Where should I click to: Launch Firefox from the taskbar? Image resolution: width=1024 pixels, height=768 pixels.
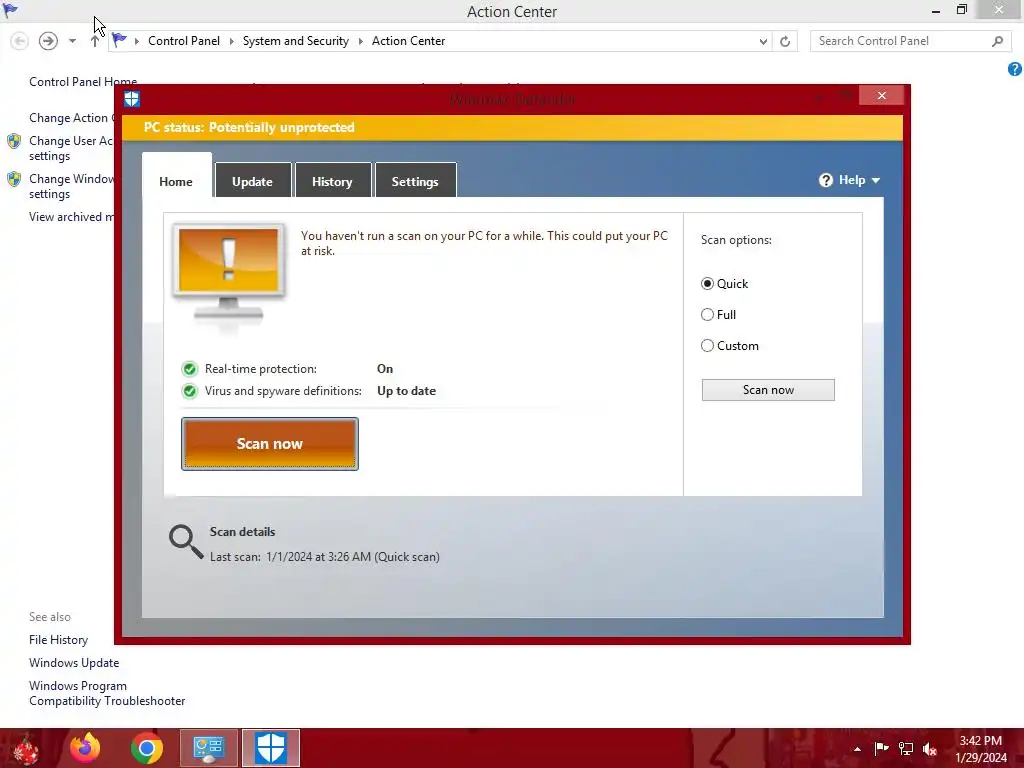pos(86,748)
